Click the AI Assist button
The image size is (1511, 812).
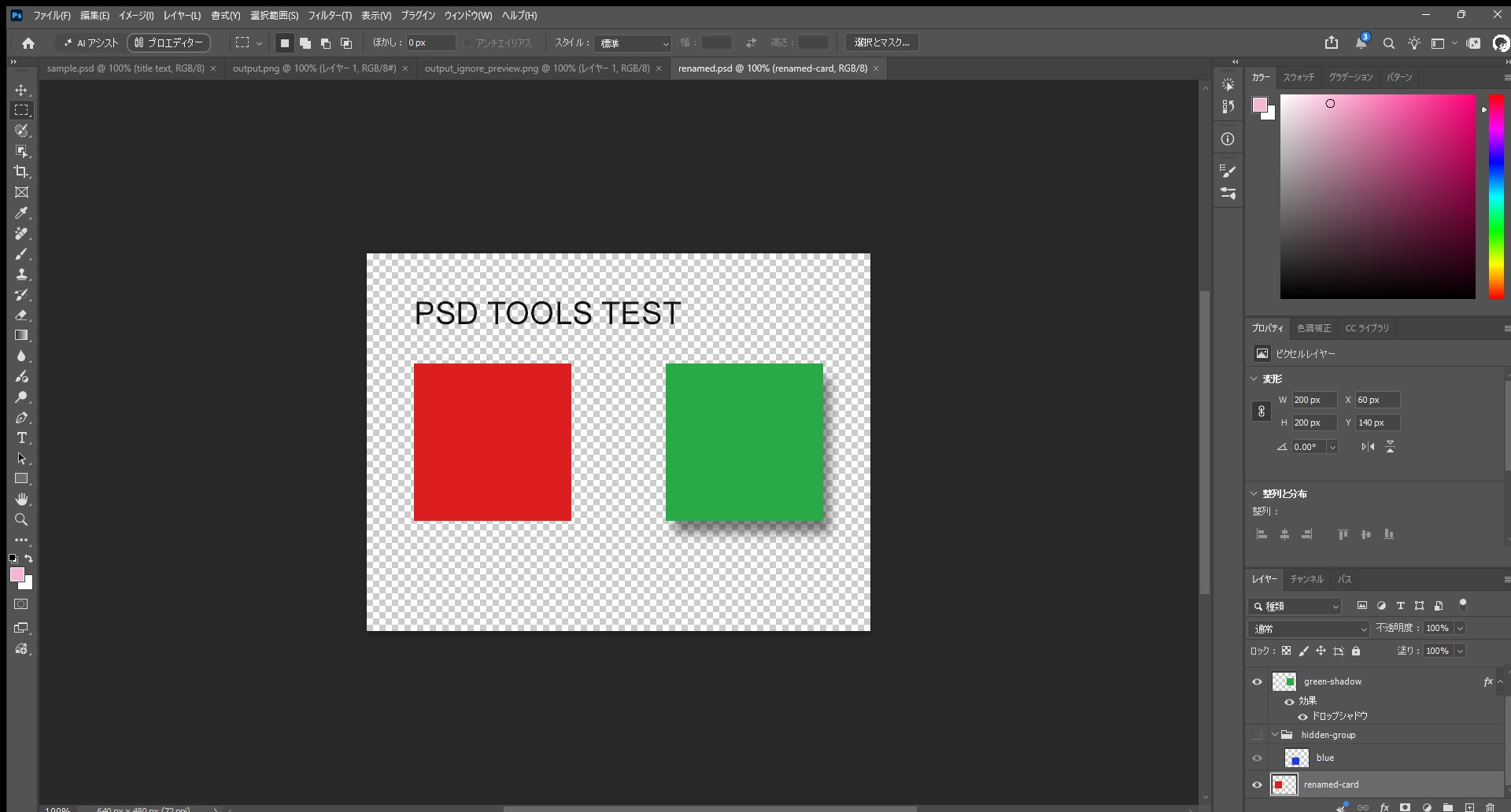[91, 43]
